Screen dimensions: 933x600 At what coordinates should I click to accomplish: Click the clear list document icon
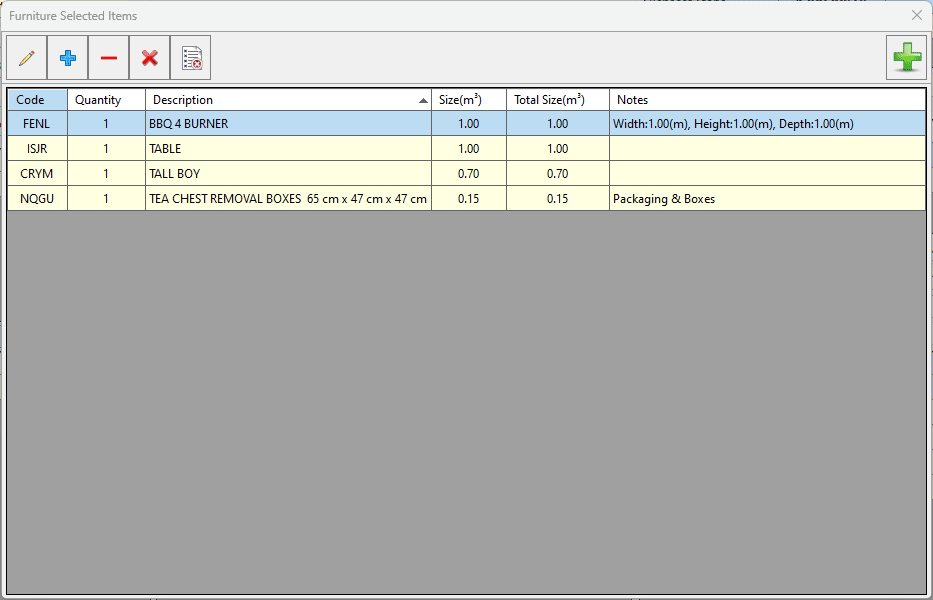[191, 58]
